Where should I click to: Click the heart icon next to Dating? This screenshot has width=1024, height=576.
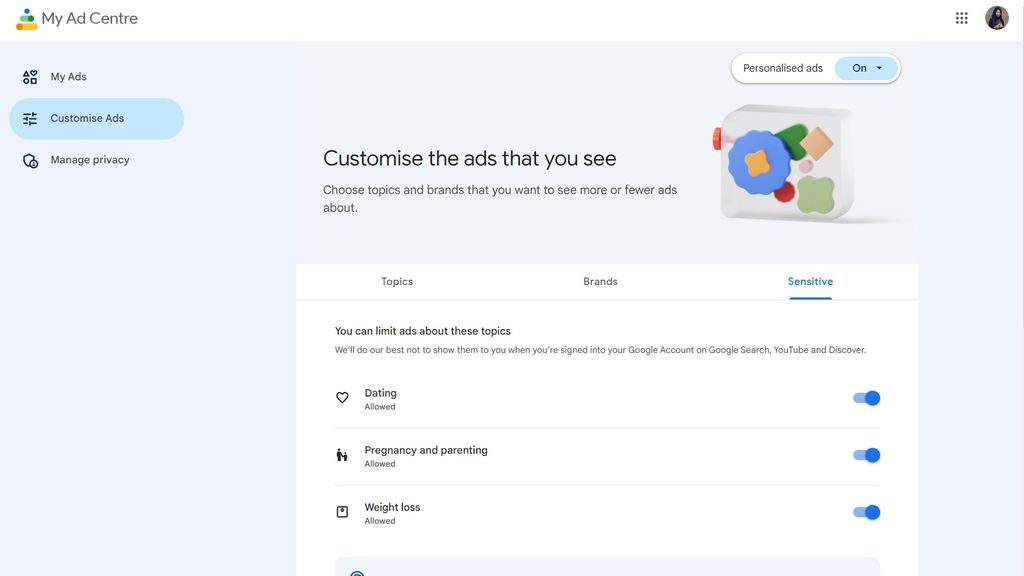pos(341,397)
